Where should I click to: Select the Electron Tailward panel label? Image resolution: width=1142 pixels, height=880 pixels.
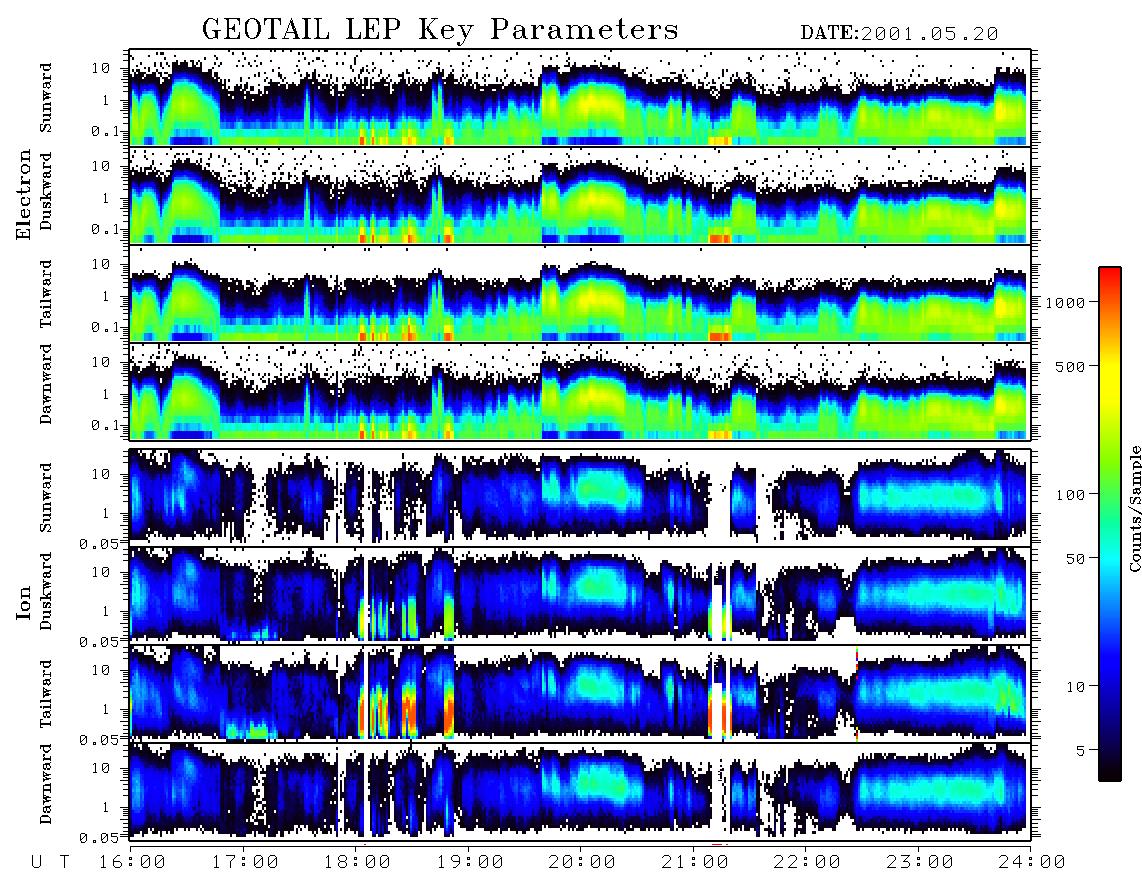click(x=46, y=294)
